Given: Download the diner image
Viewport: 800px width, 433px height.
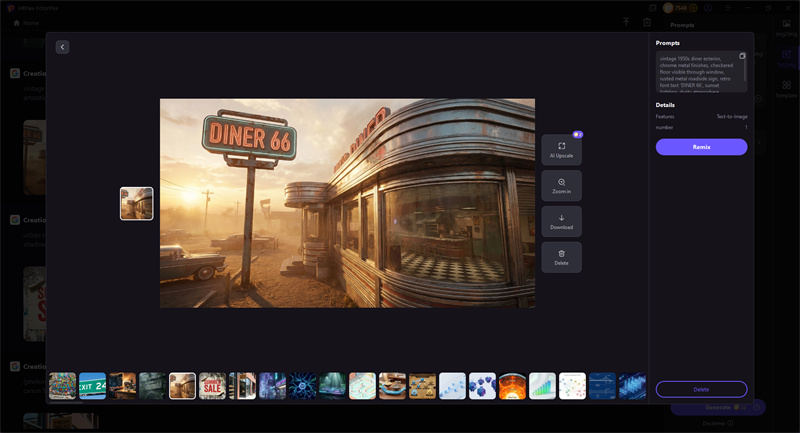Looking at the screenshot, I should pyautogui.click(x=561, y=221).
